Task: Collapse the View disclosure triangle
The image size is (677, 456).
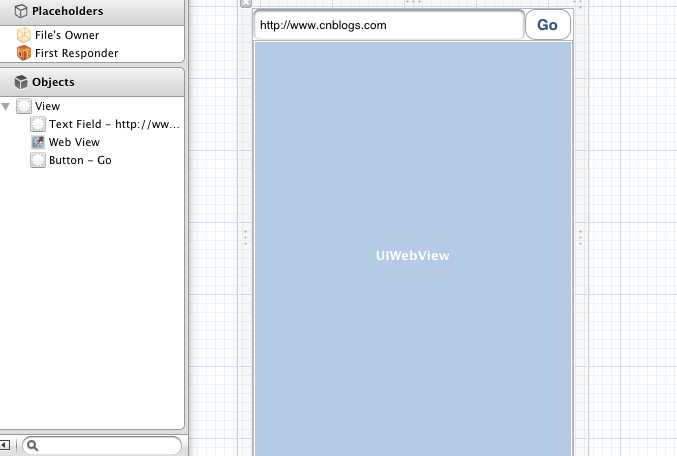Action: tap(6, 106)
